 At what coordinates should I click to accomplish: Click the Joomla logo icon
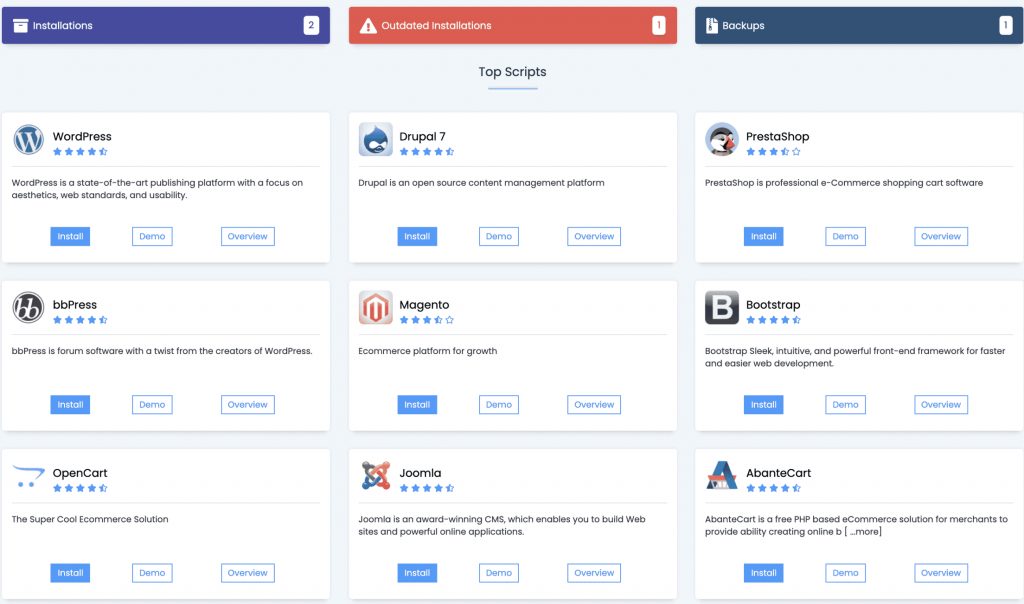375,476
